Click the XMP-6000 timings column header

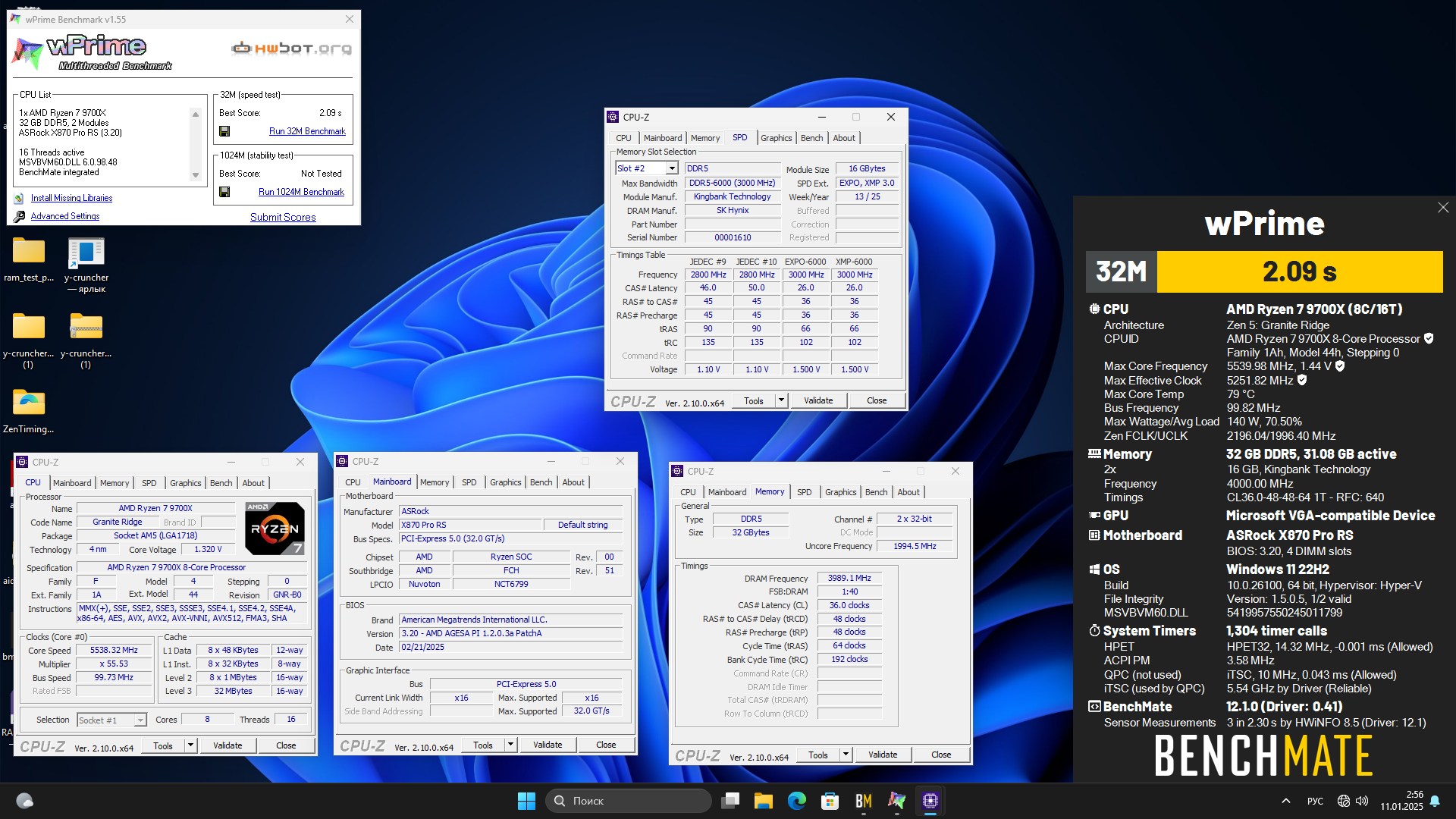[854, 262]
